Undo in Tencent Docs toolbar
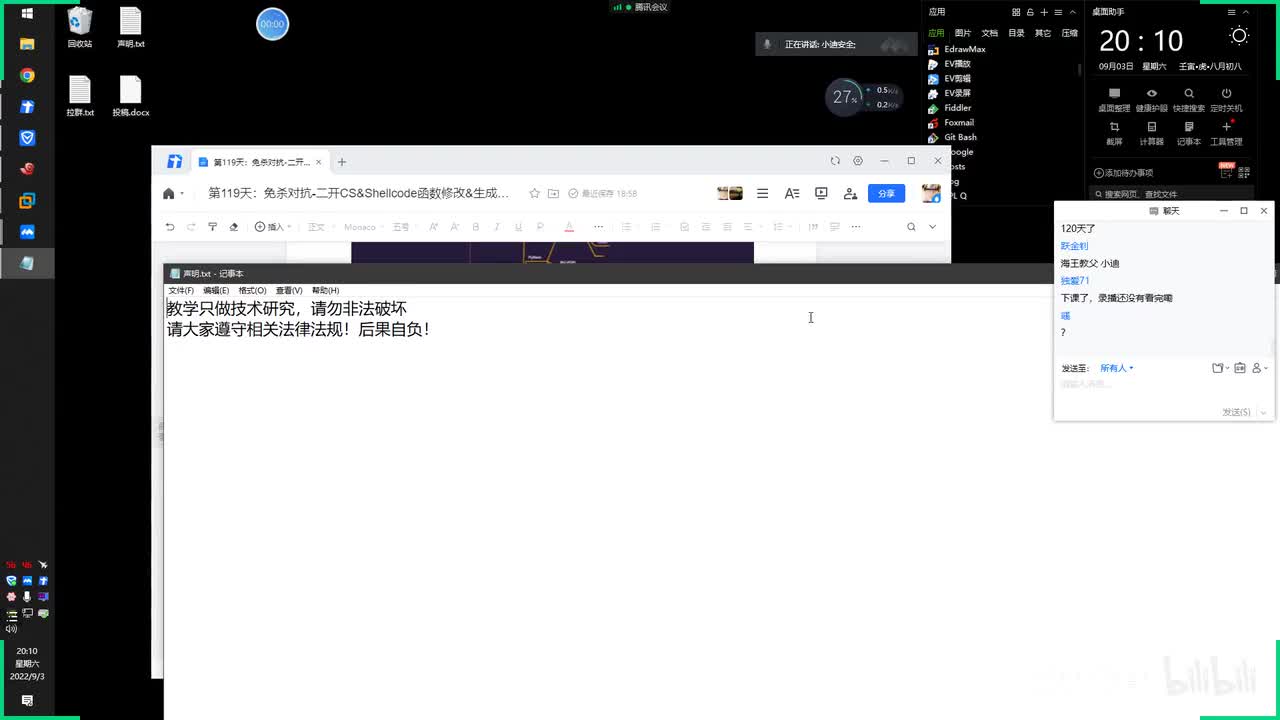Image resolution: width=1280 pixels, height=720 pixels. tap(170, 227)
